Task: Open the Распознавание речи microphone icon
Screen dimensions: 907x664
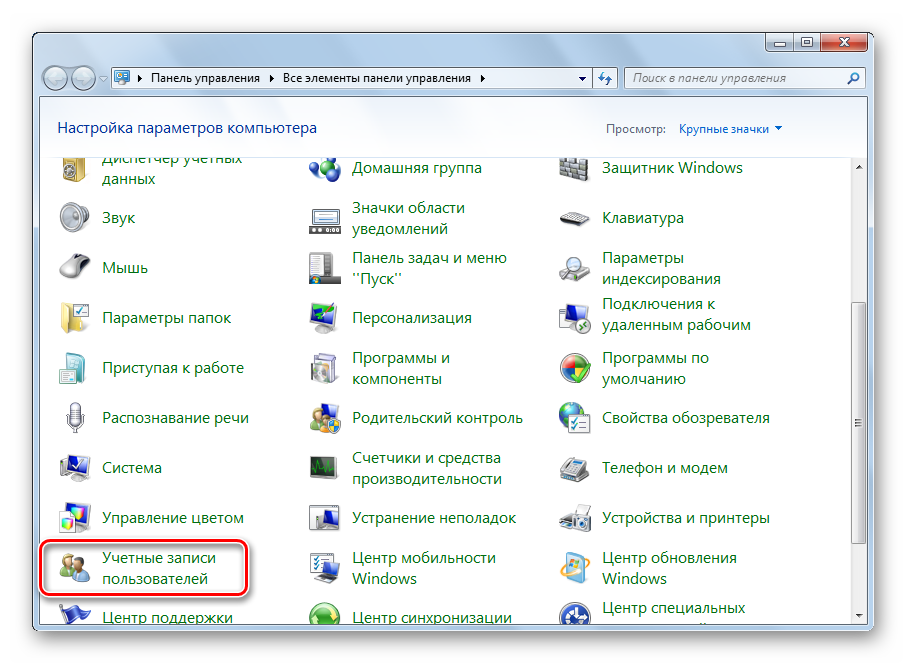Action: click(x=76, y=418)
